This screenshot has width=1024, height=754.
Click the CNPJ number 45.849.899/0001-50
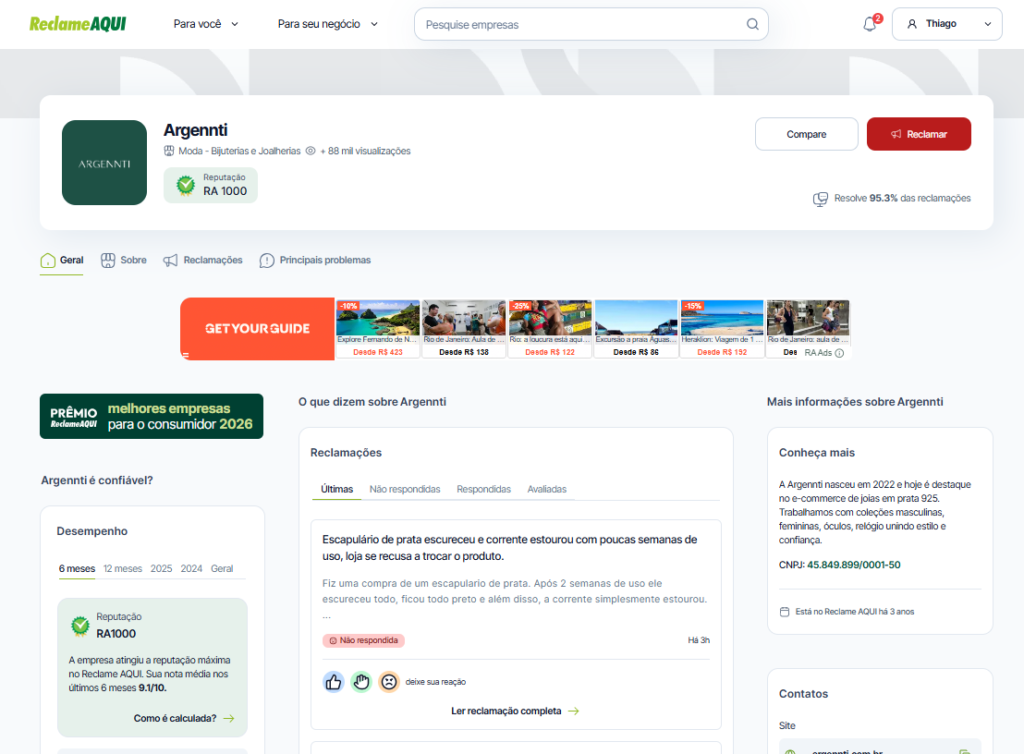pos(854,565)
